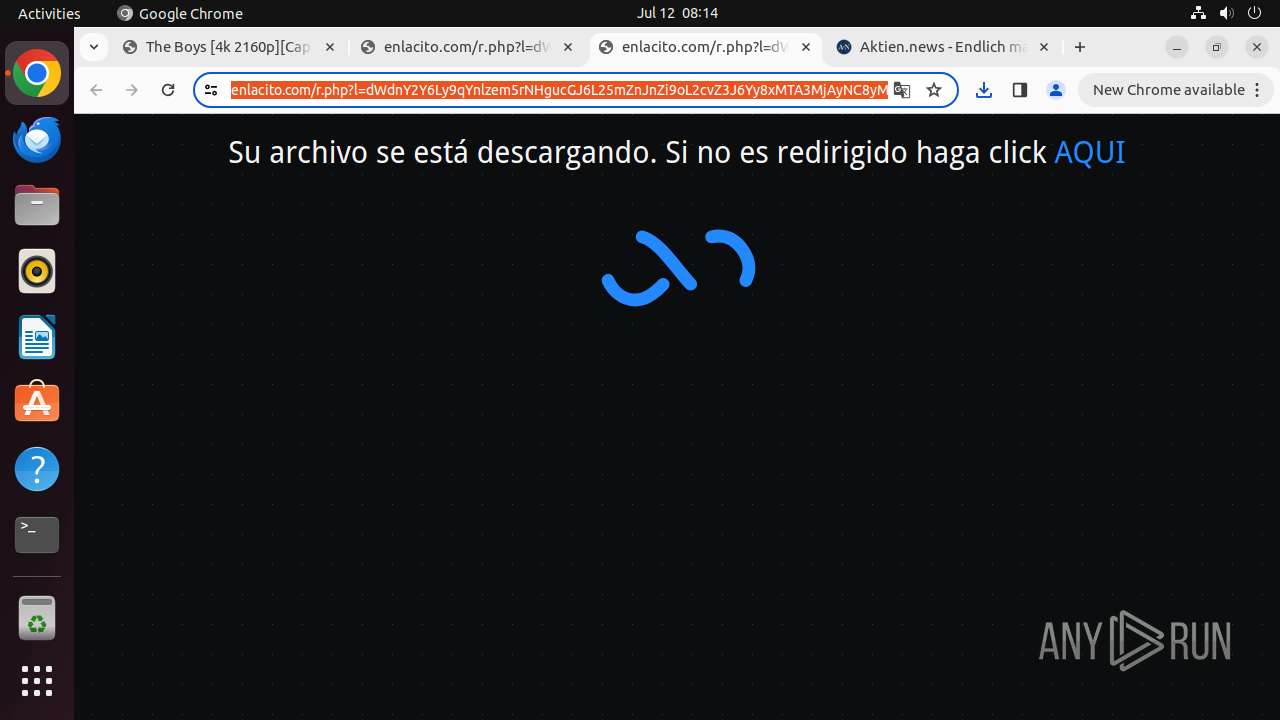The width and height of the screenshot is (1280, 720).
Task: Open Rhythmbox music player in the dock
Action: click(x=37, y=271)
